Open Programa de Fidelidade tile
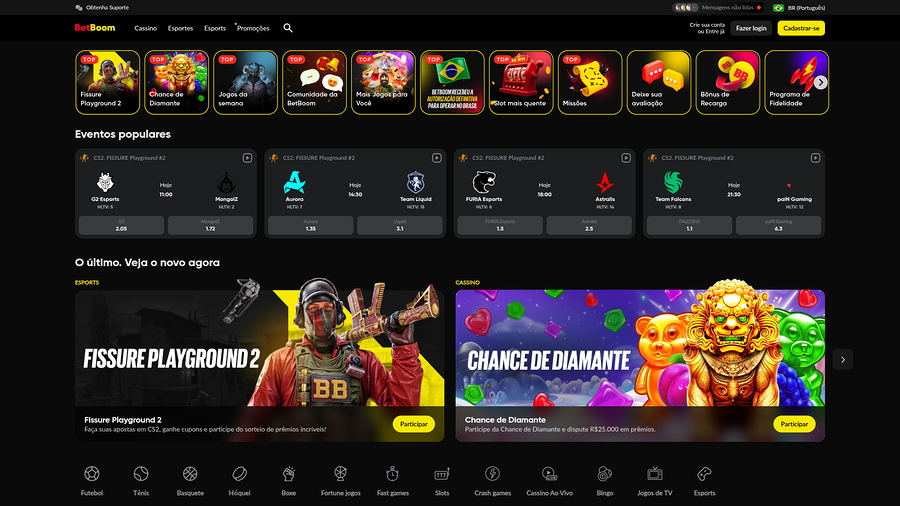Image resolution: width=900 pixels, height=506 pixels. point(796,83)
